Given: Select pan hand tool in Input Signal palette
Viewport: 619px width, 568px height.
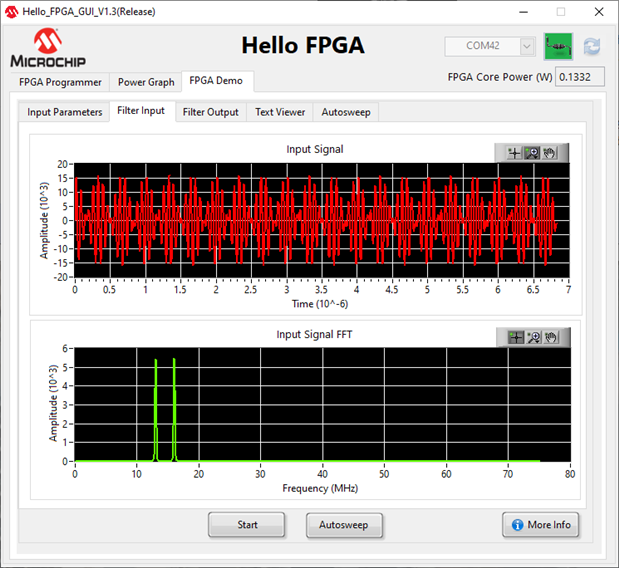Looking at the screenshot, I should click(550, 153).
